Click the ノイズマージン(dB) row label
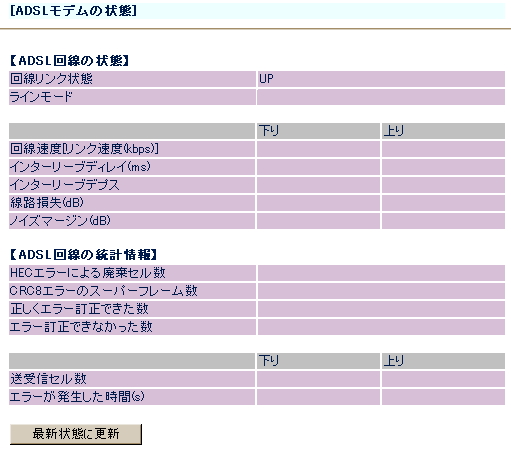The image size is (511, 456). pos(60,221)
